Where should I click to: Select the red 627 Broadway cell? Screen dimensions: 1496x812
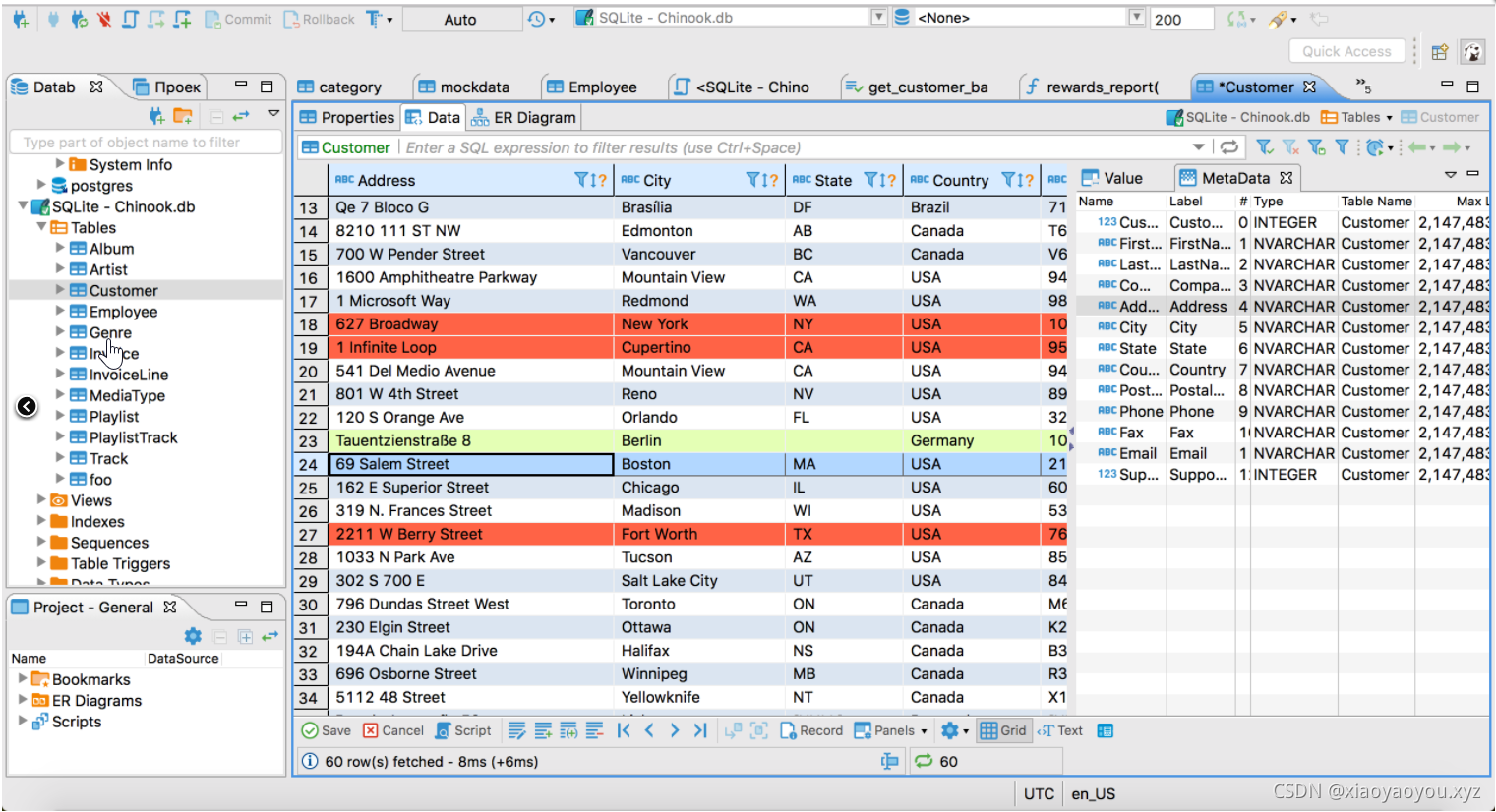tap(471, 324)
